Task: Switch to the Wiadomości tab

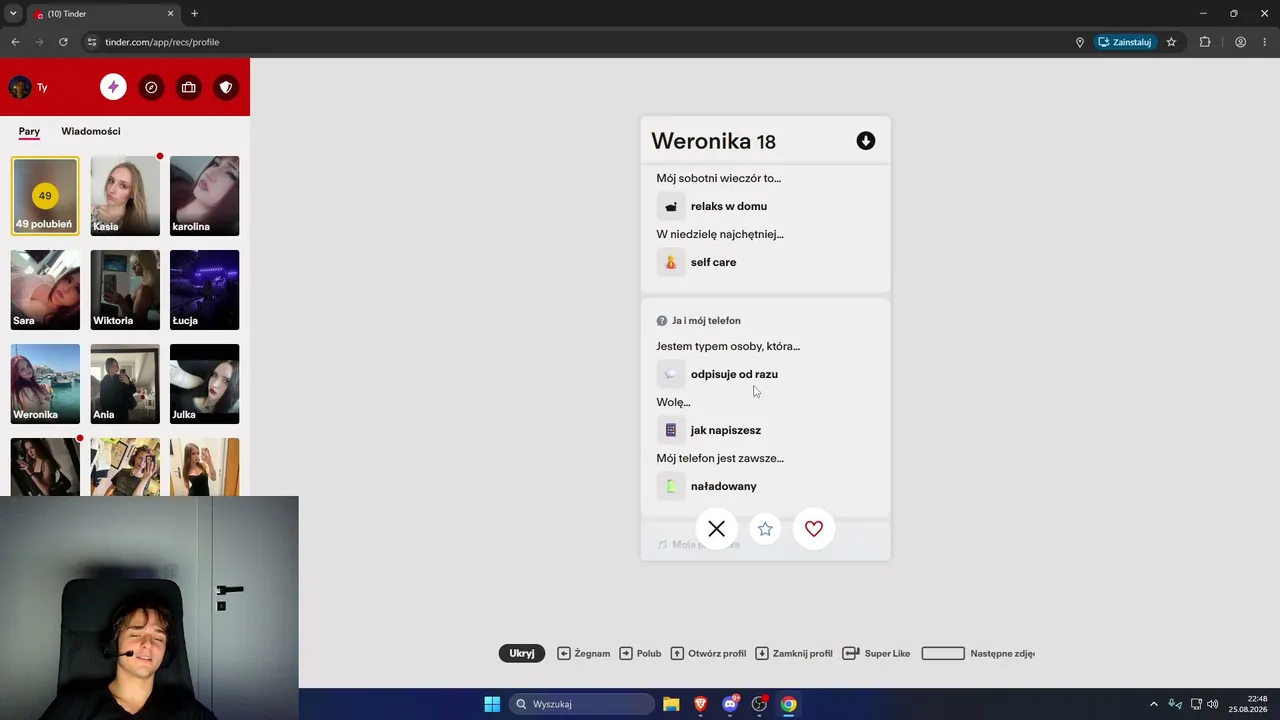Action: (x=91, y=131)
